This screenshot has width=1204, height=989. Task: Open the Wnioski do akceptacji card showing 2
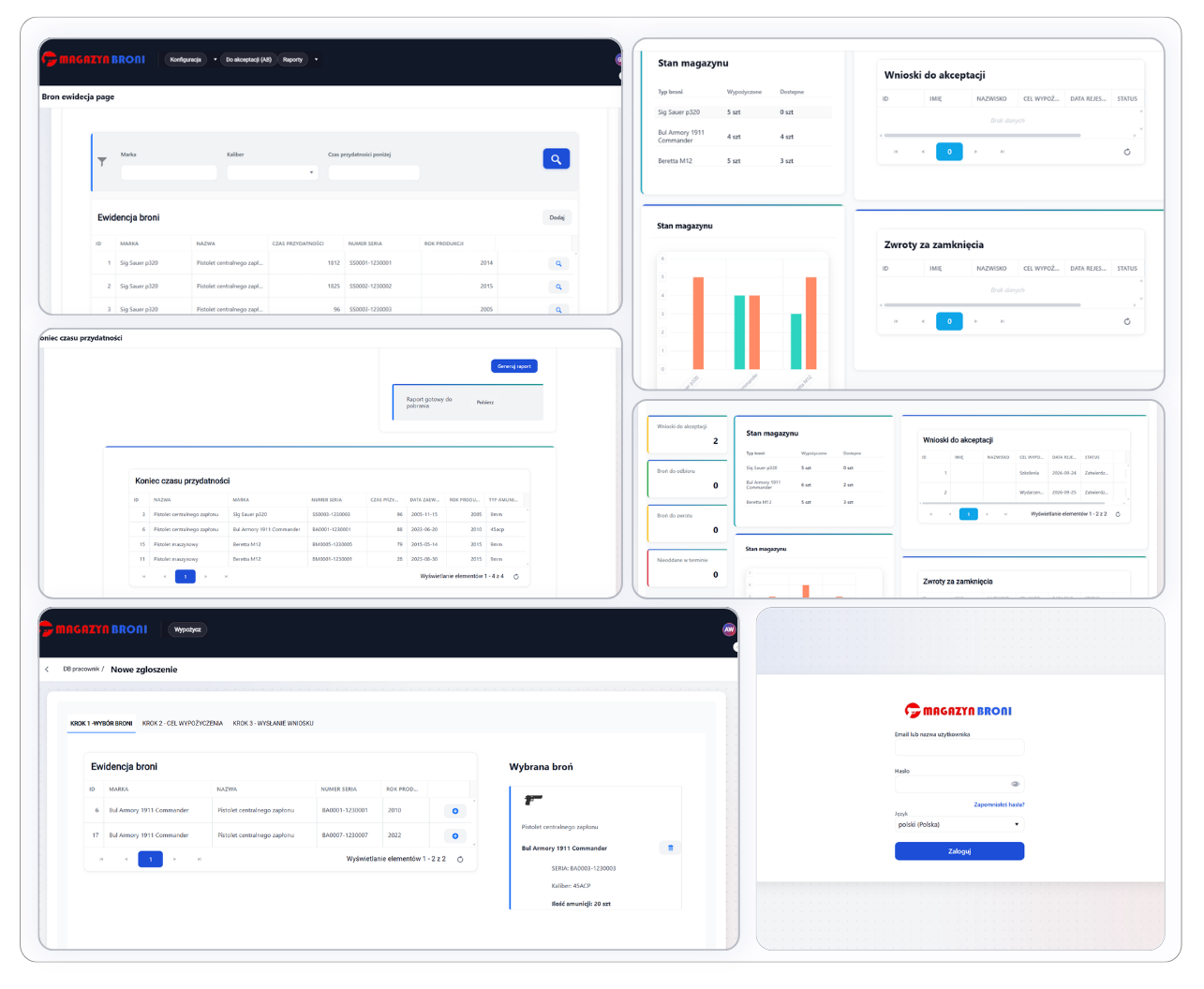click(x=687, y=435)
